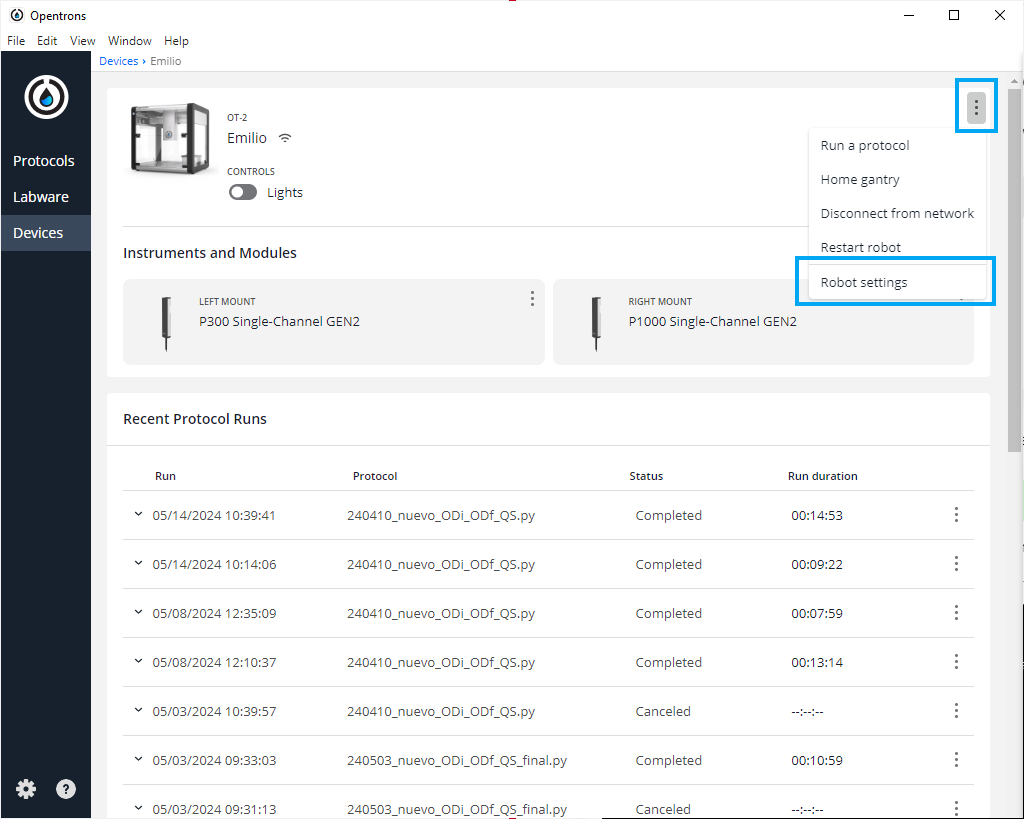1024x819 pixels.
Task: Open app settings gear icon
Action: point(26,789)
